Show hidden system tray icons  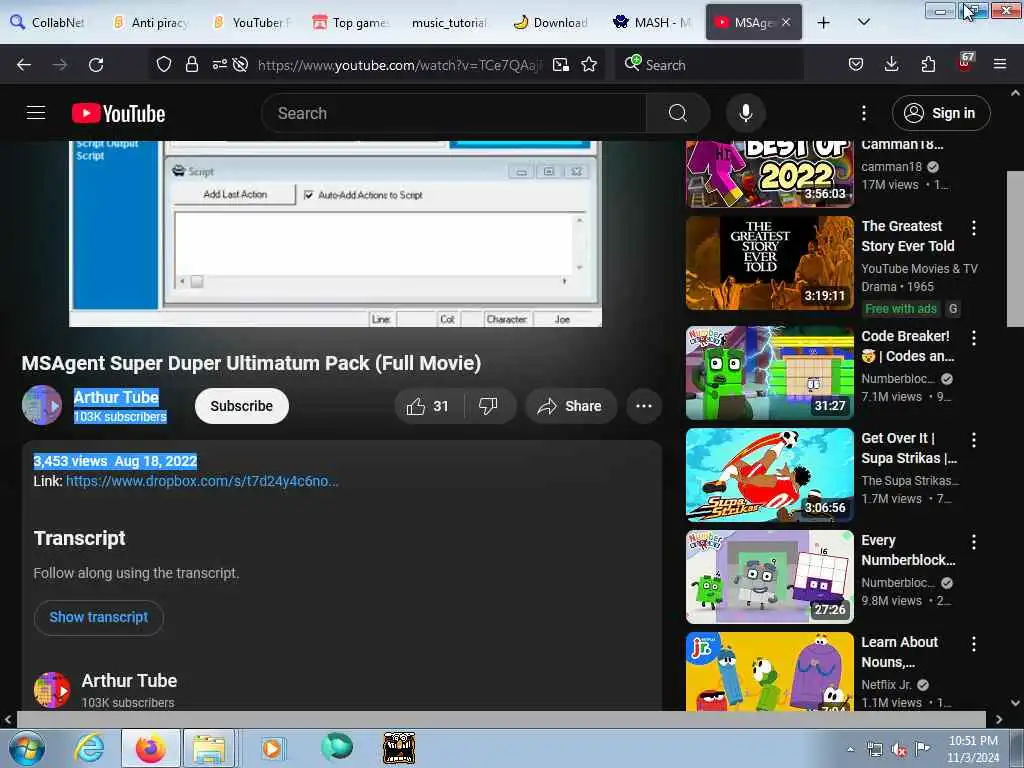point(850,749)
